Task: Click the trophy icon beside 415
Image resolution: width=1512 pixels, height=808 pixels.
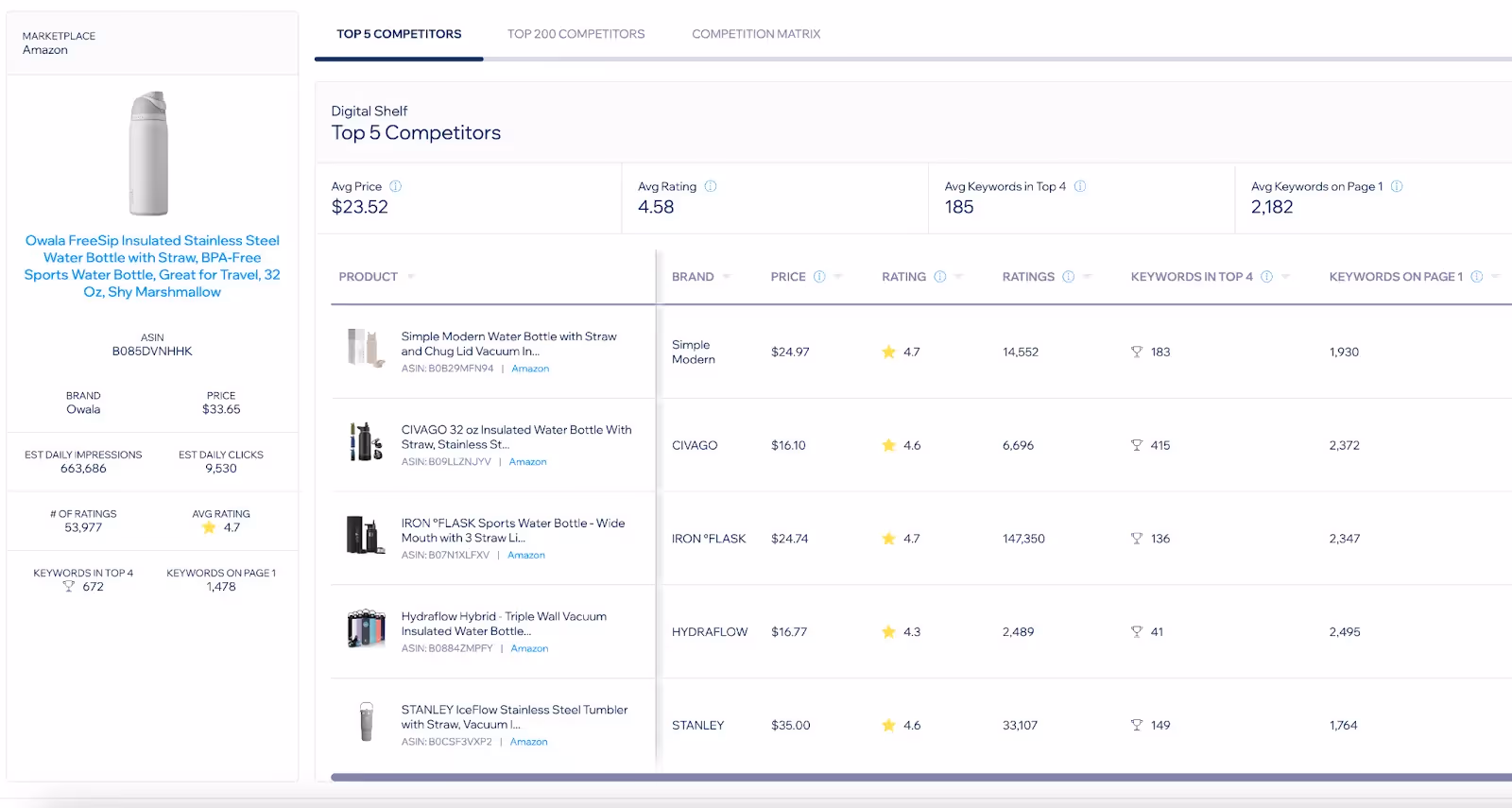Action: [1137, 445]
